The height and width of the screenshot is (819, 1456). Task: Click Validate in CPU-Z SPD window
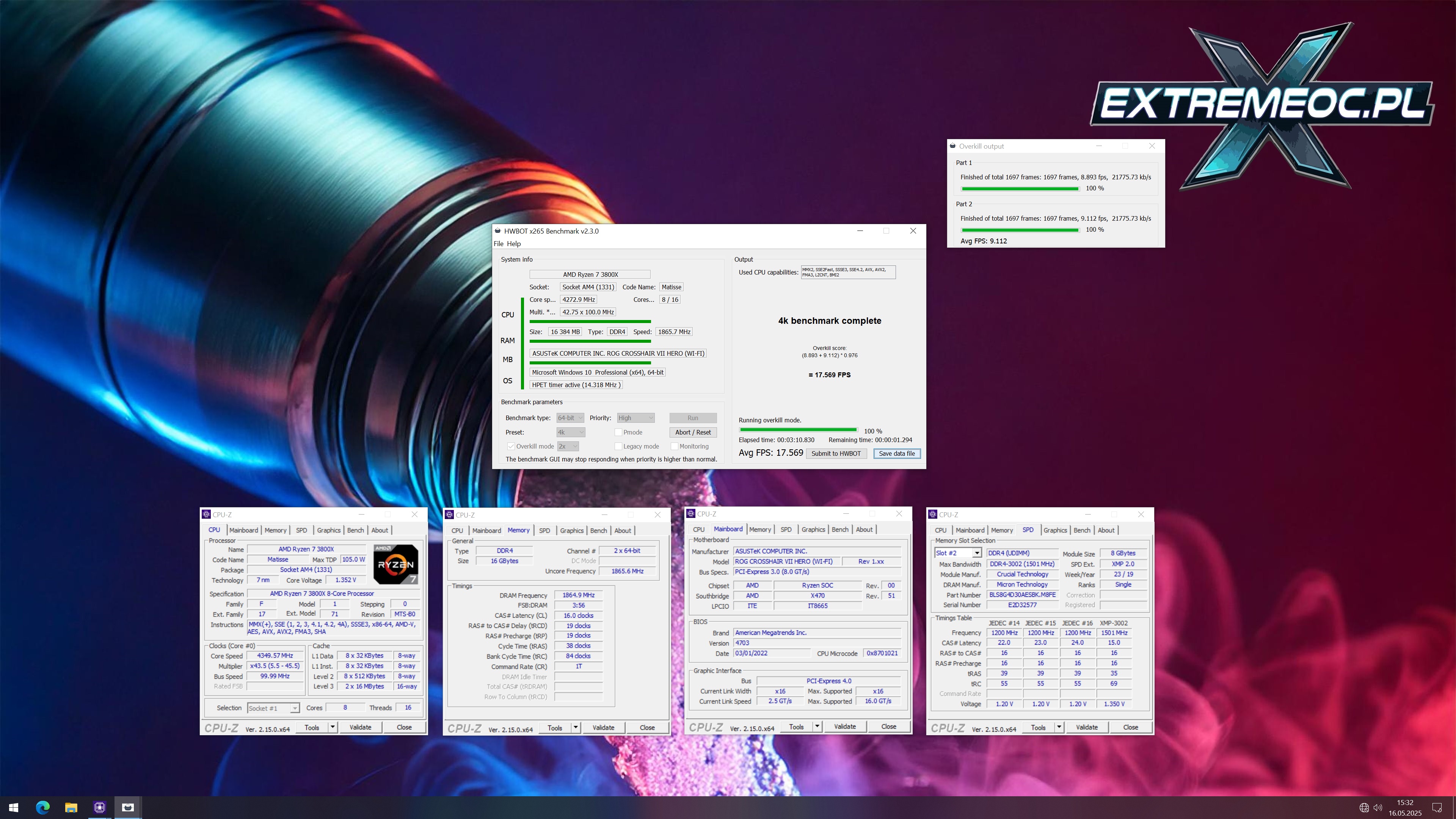click(x=1086, y=727)
